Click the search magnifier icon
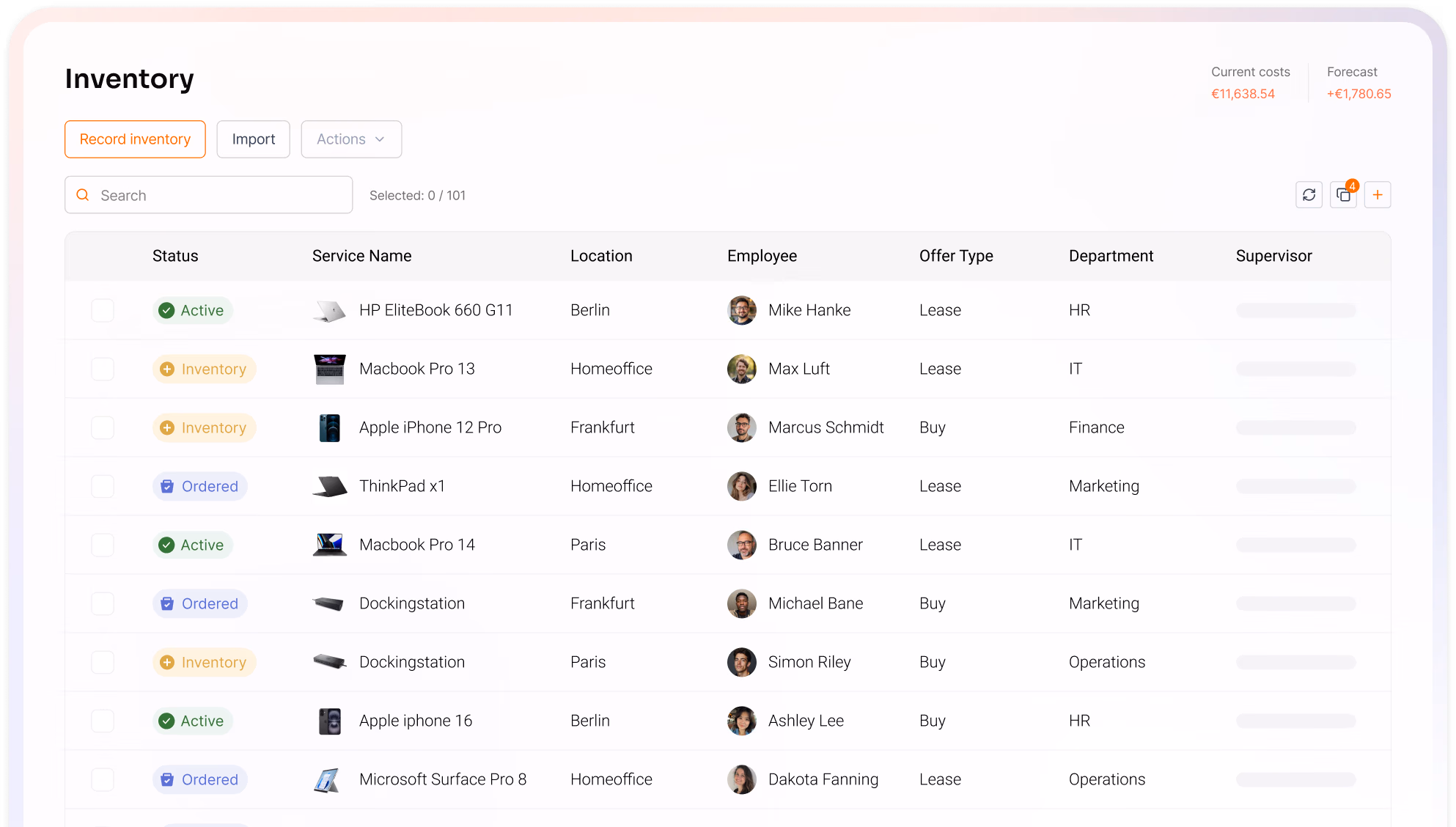This screenshot has height=827, width=1456. 82,194
